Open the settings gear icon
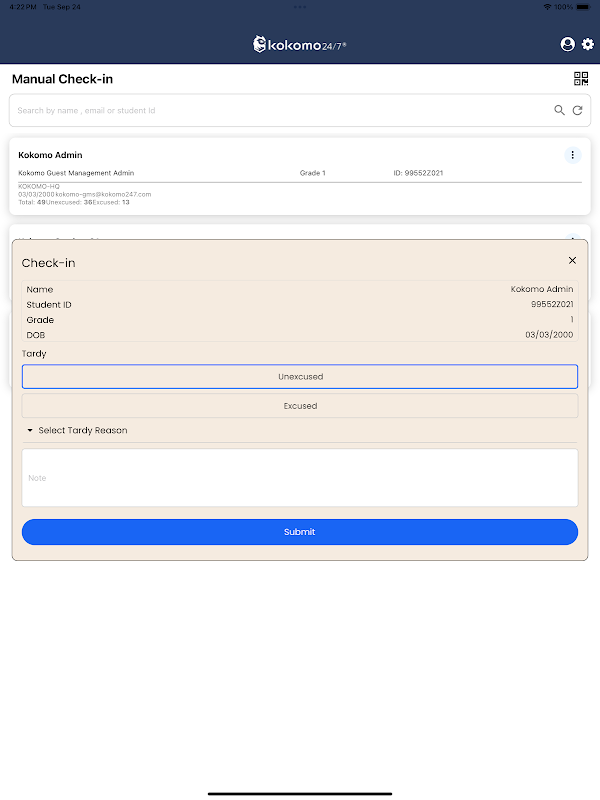600x800 pixels. [588, 44]
